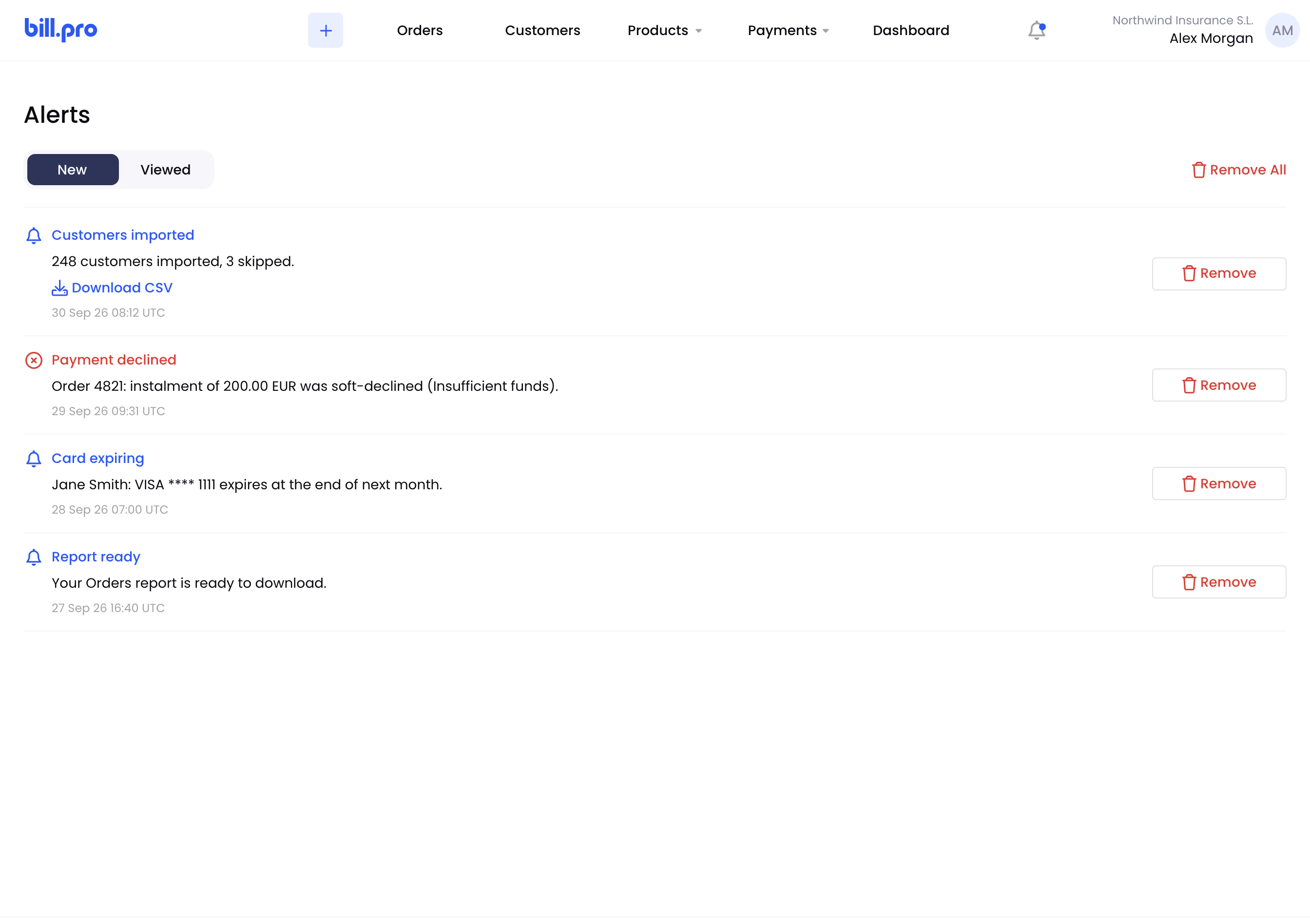Click the download icon next to Download CSV

tap(59, 288)
